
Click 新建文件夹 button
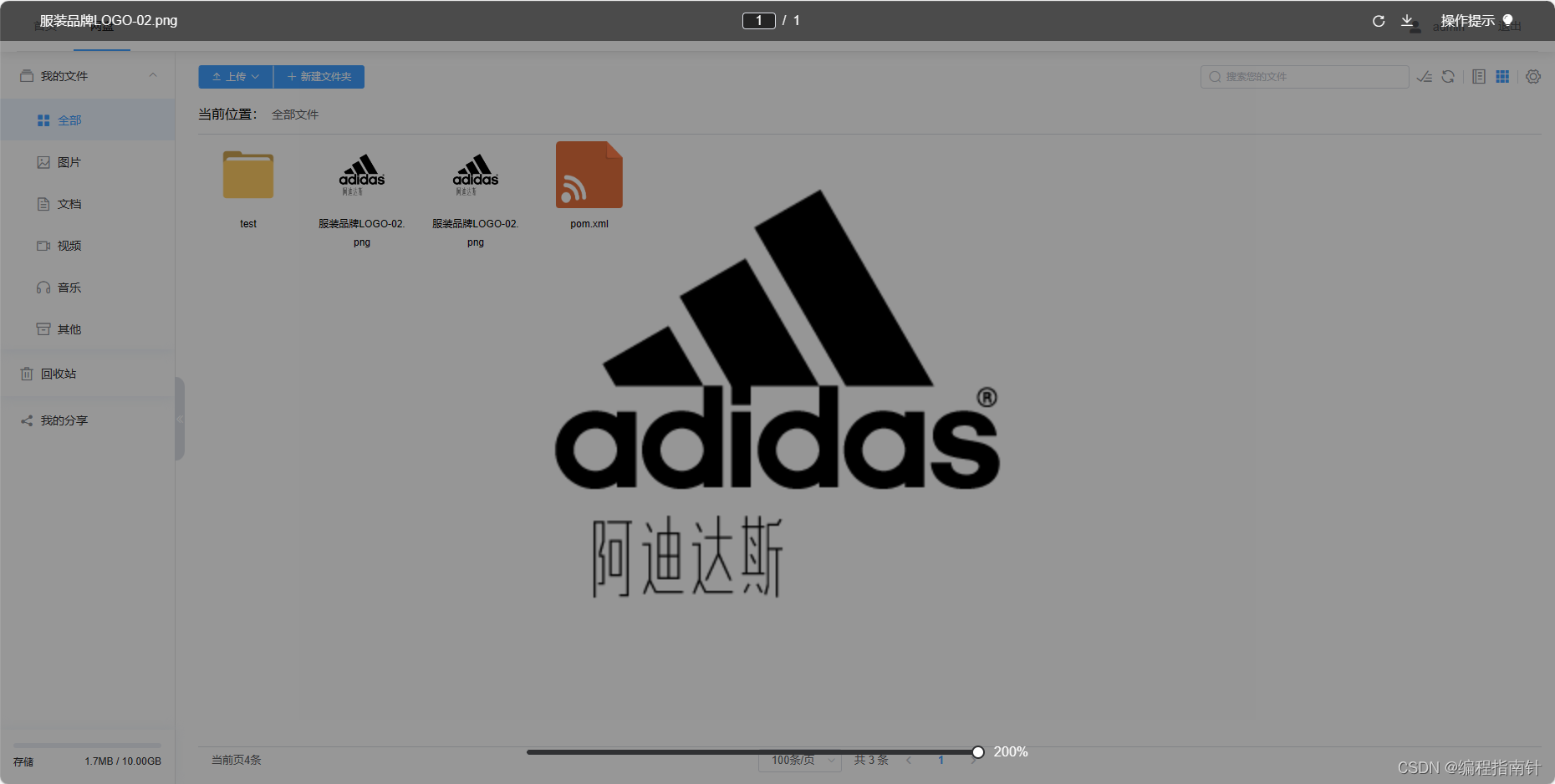tap(319, 77)
